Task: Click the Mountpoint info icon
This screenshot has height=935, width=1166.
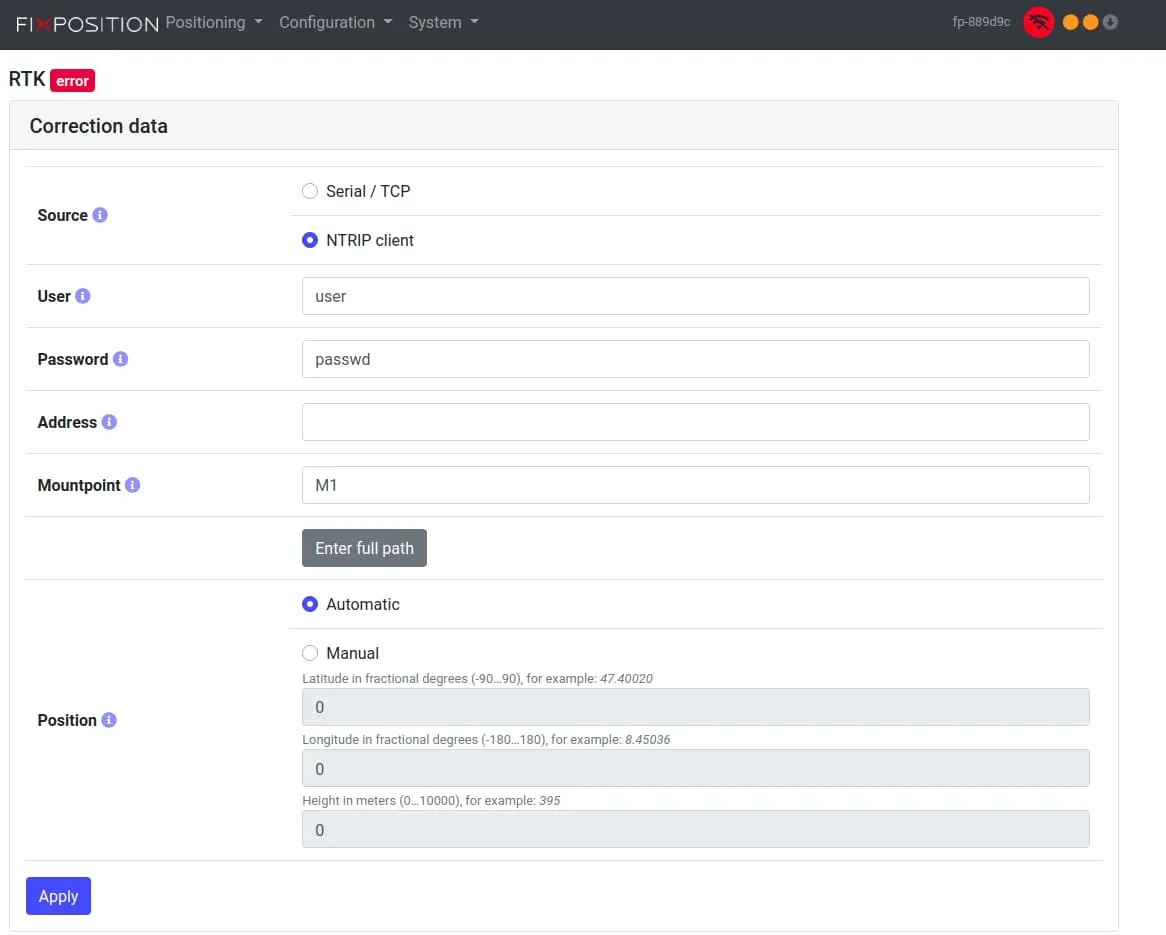Action: click(x=132, y=485)
